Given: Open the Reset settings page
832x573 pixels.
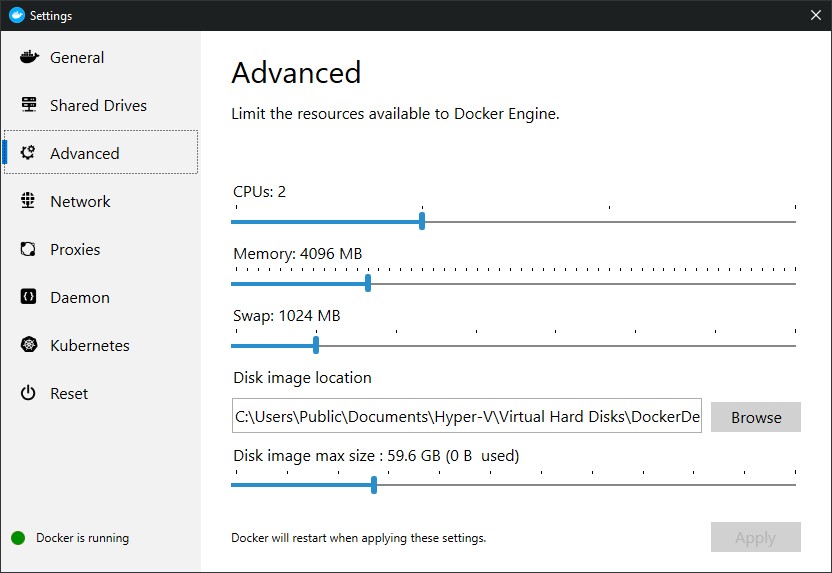Looking at the screenshot, I should click(x=101, y=393).
